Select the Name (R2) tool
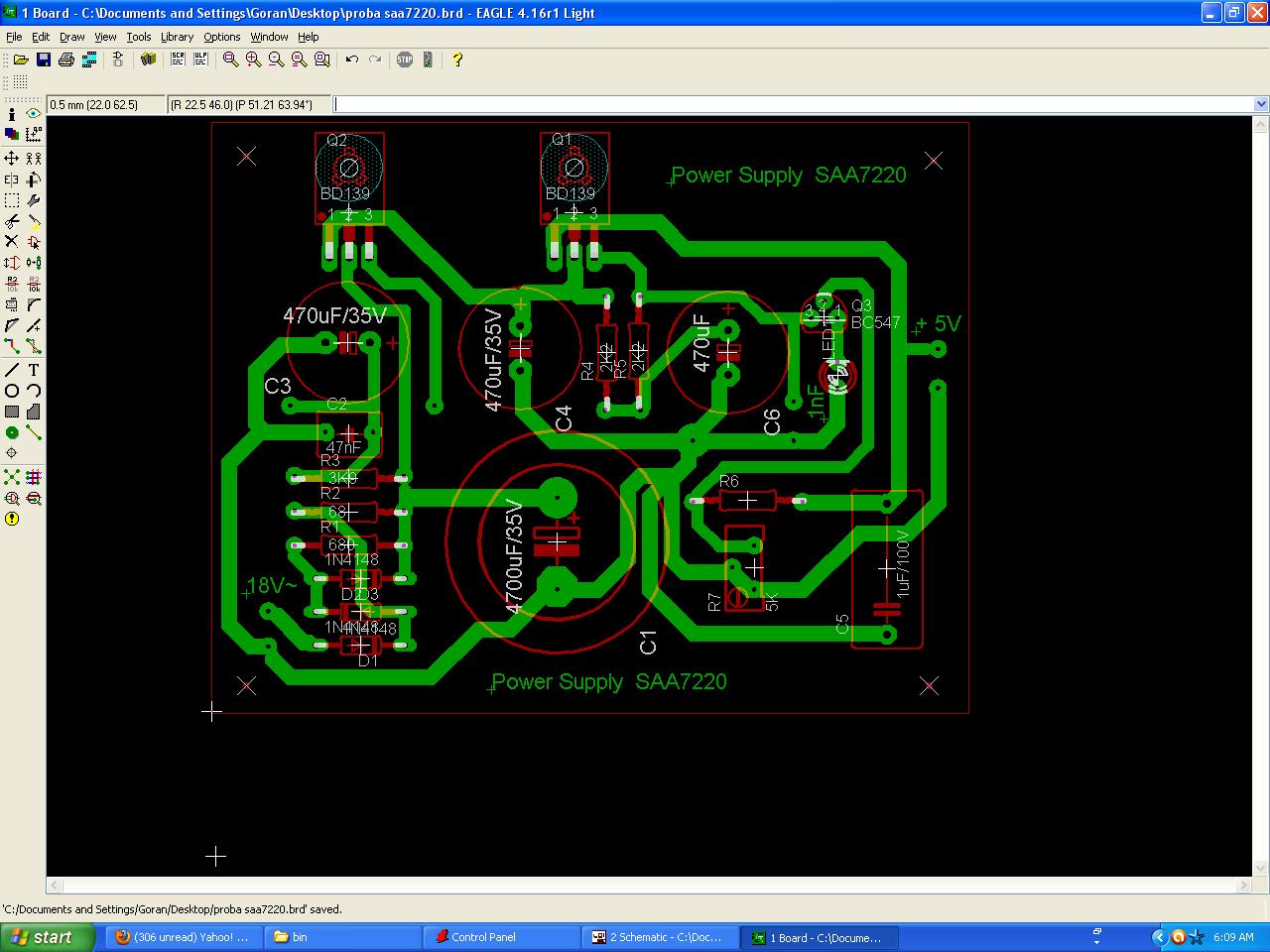Image resolution: width=1270 pixels, height=952 pixels. (12, 284)
